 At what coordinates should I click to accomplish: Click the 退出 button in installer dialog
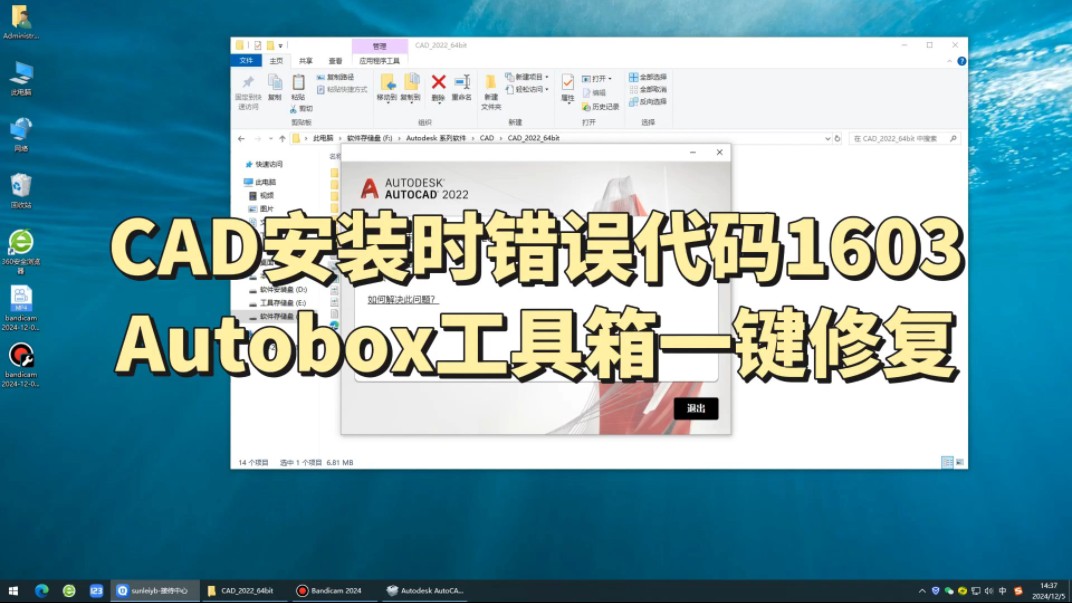[694, 409]
